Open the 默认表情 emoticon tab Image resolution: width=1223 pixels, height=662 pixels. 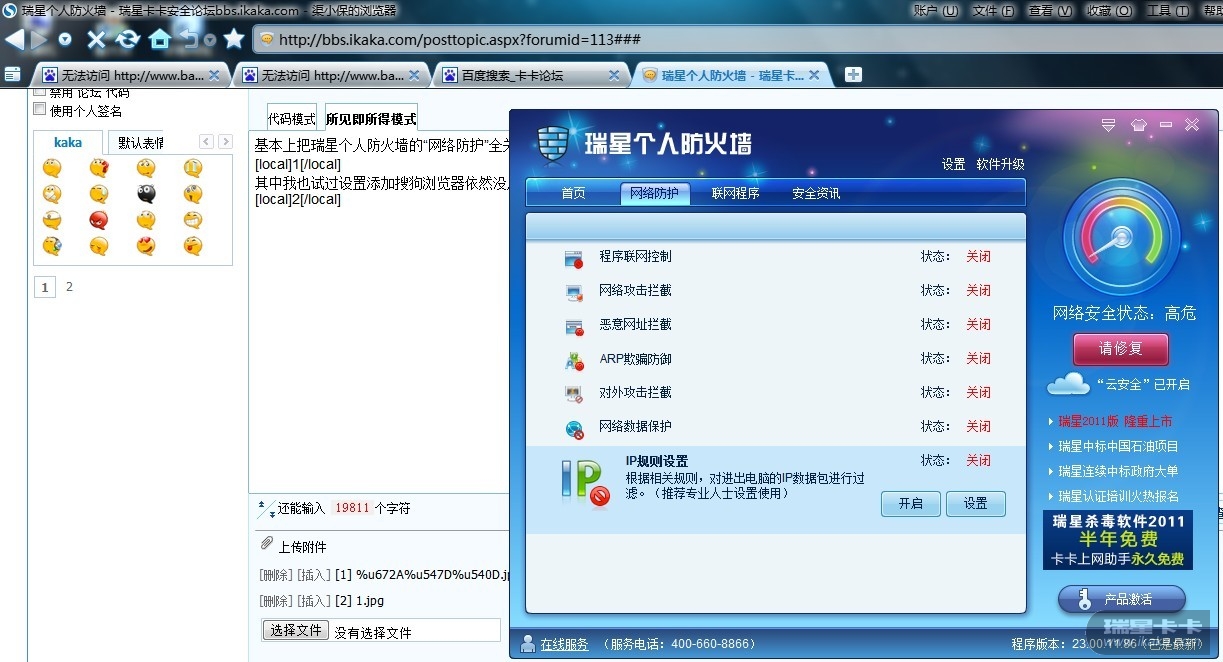click(141, 143)
